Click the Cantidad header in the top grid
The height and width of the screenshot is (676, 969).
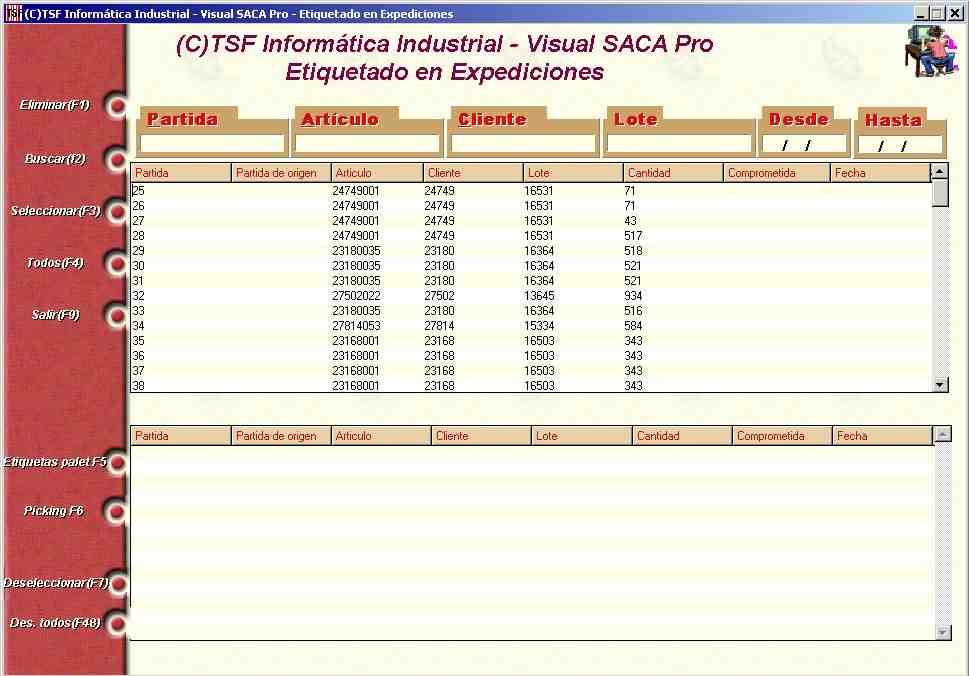(674, 173)
